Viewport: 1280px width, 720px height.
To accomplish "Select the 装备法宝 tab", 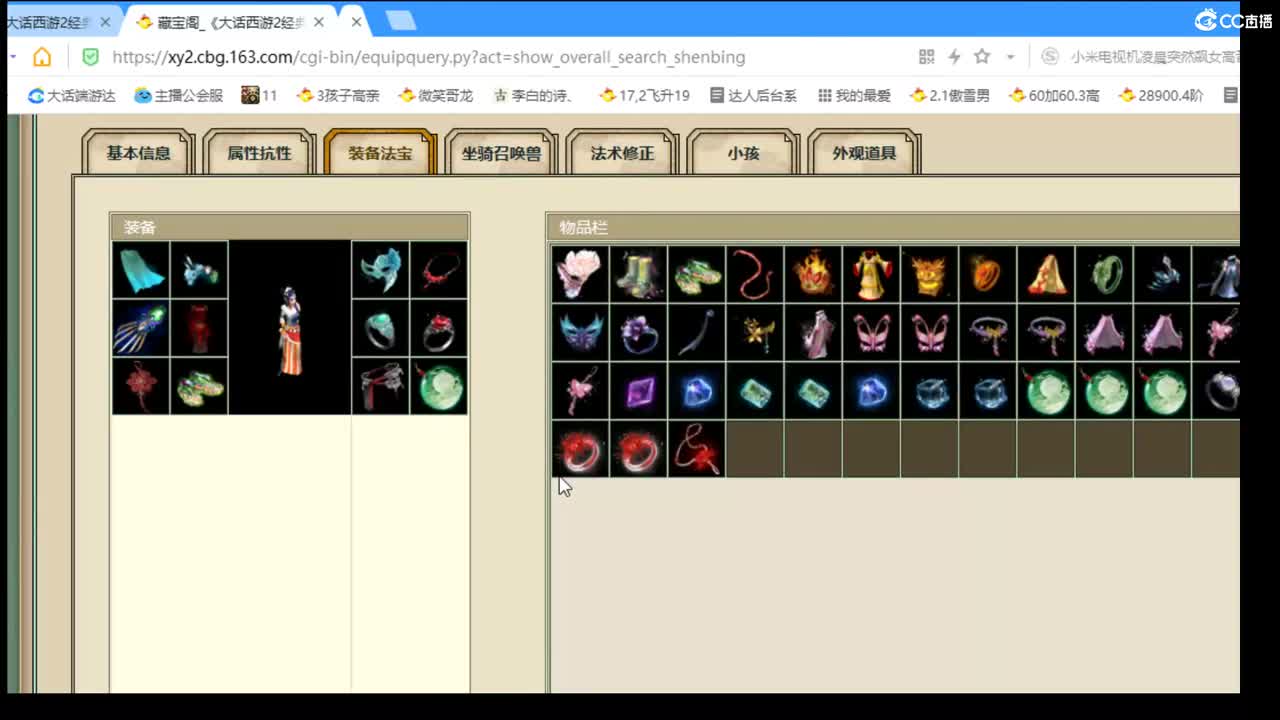I will click(x=380, y=153).
